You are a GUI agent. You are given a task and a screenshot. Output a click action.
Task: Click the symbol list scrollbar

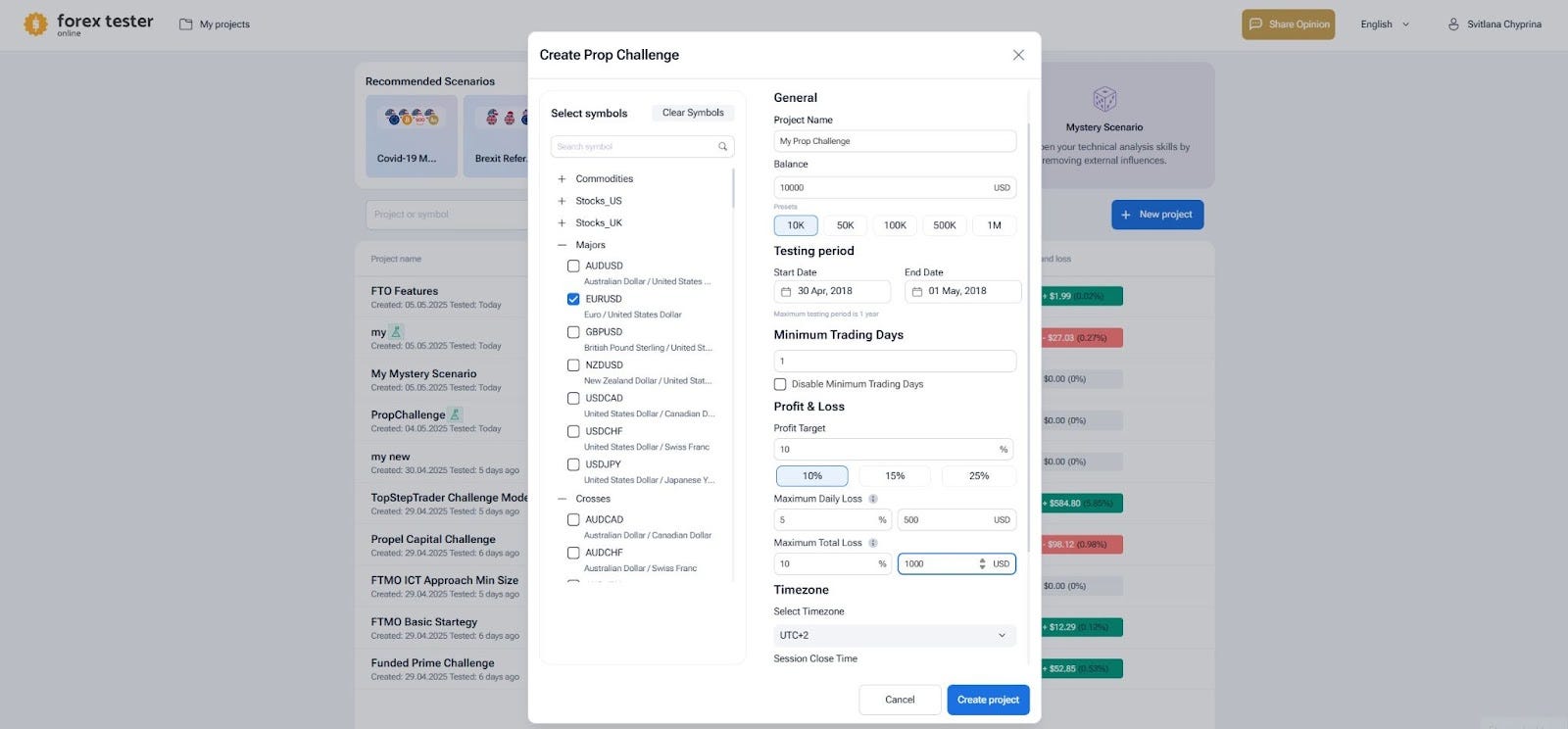[733, 188]
